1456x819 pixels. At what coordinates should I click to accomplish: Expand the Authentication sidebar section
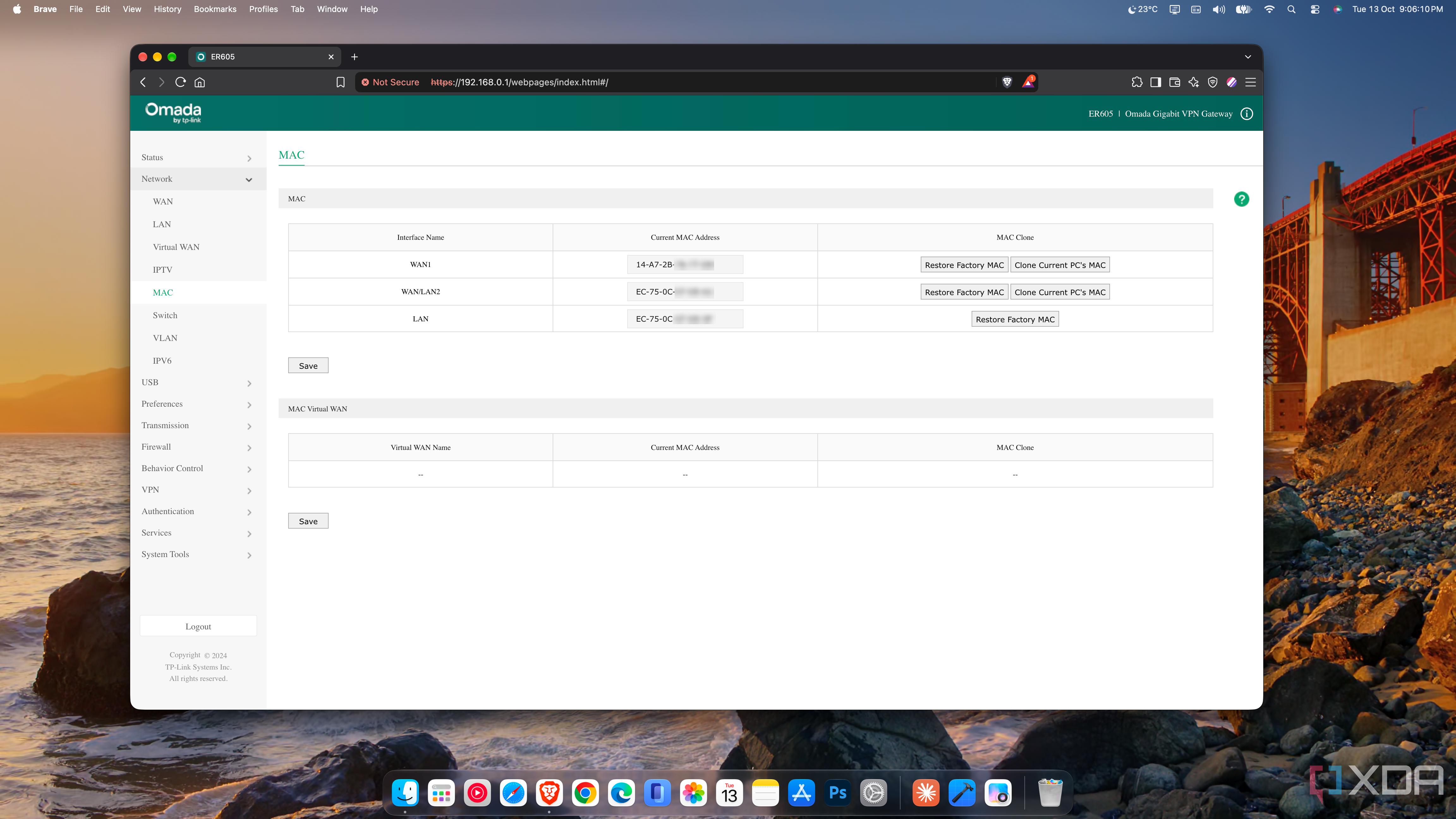click(198, 511)
